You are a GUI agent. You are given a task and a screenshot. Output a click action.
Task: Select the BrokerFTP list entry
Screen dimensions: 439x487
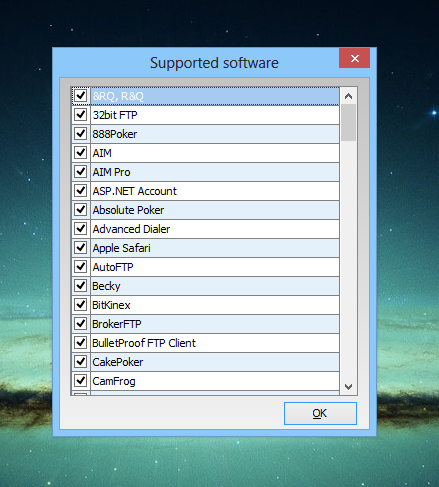pyautogui.click(x=215, y=324)
